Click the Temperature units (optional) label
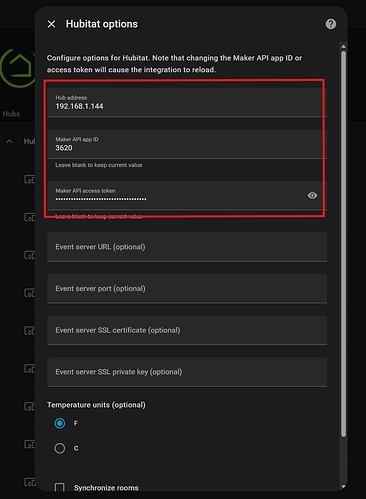The image size is (366, 499). coord(96,405)
